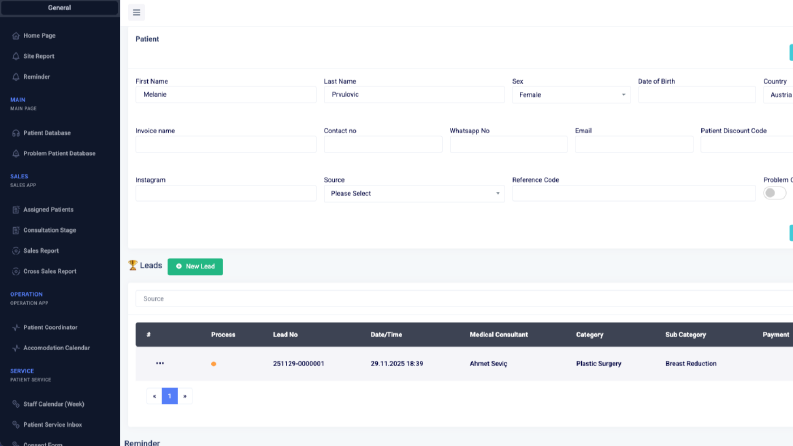793x446 pixels.
Task: Open the Sales Report sidebar icon
Action: point(16,251)
